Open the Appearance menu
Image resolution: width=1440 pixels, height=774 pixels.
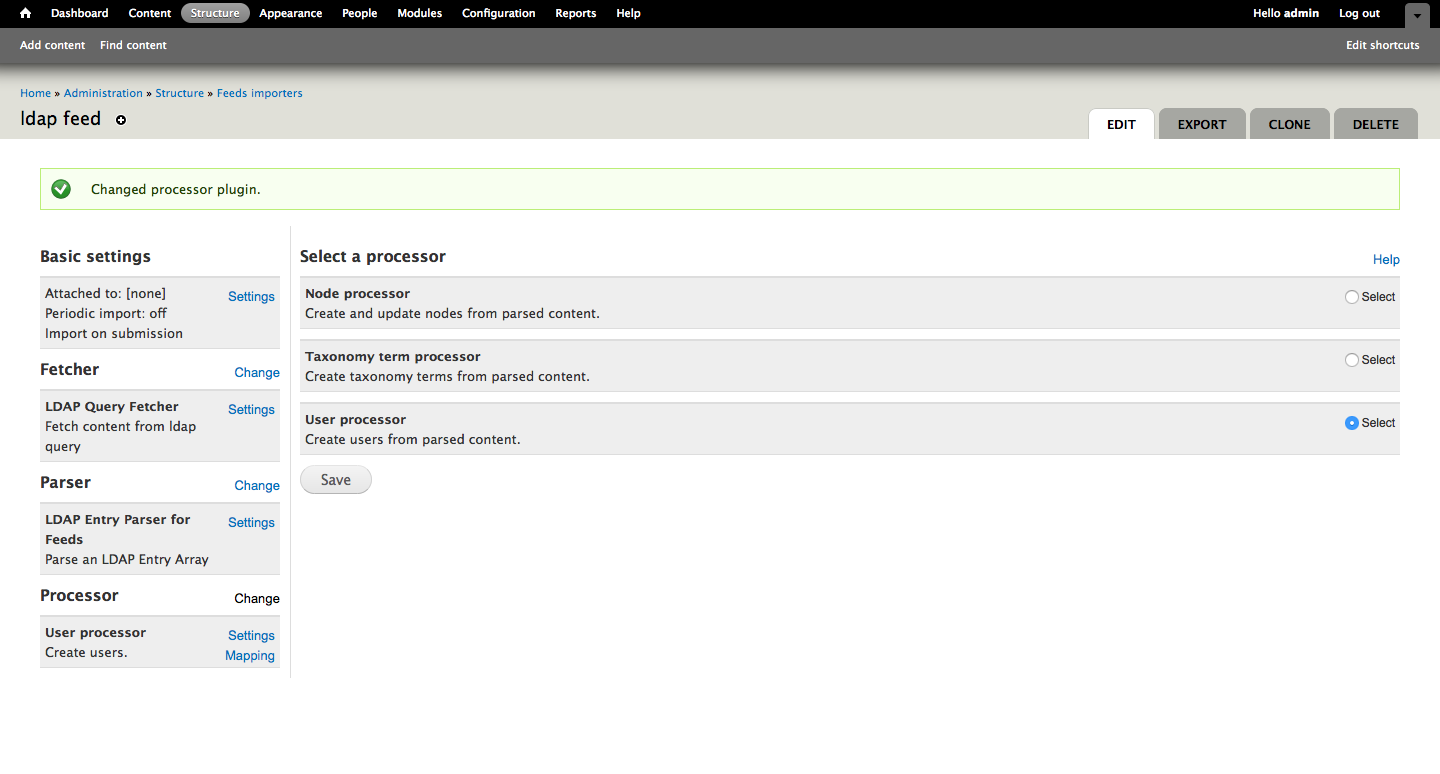pyautogui.click(x=291, y=13)
